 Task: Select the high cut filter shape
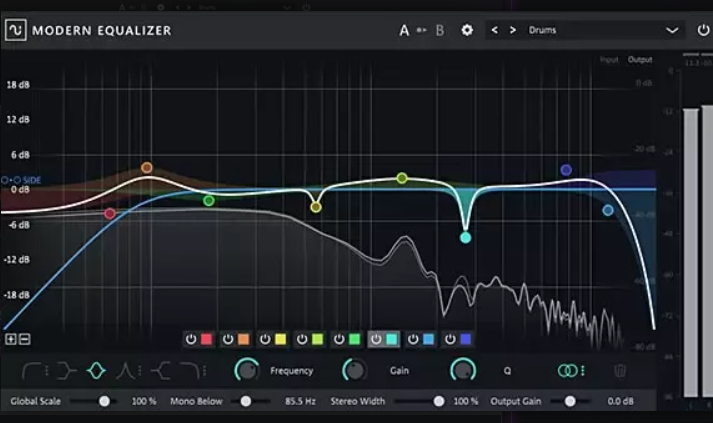click(x=190, y=371)
